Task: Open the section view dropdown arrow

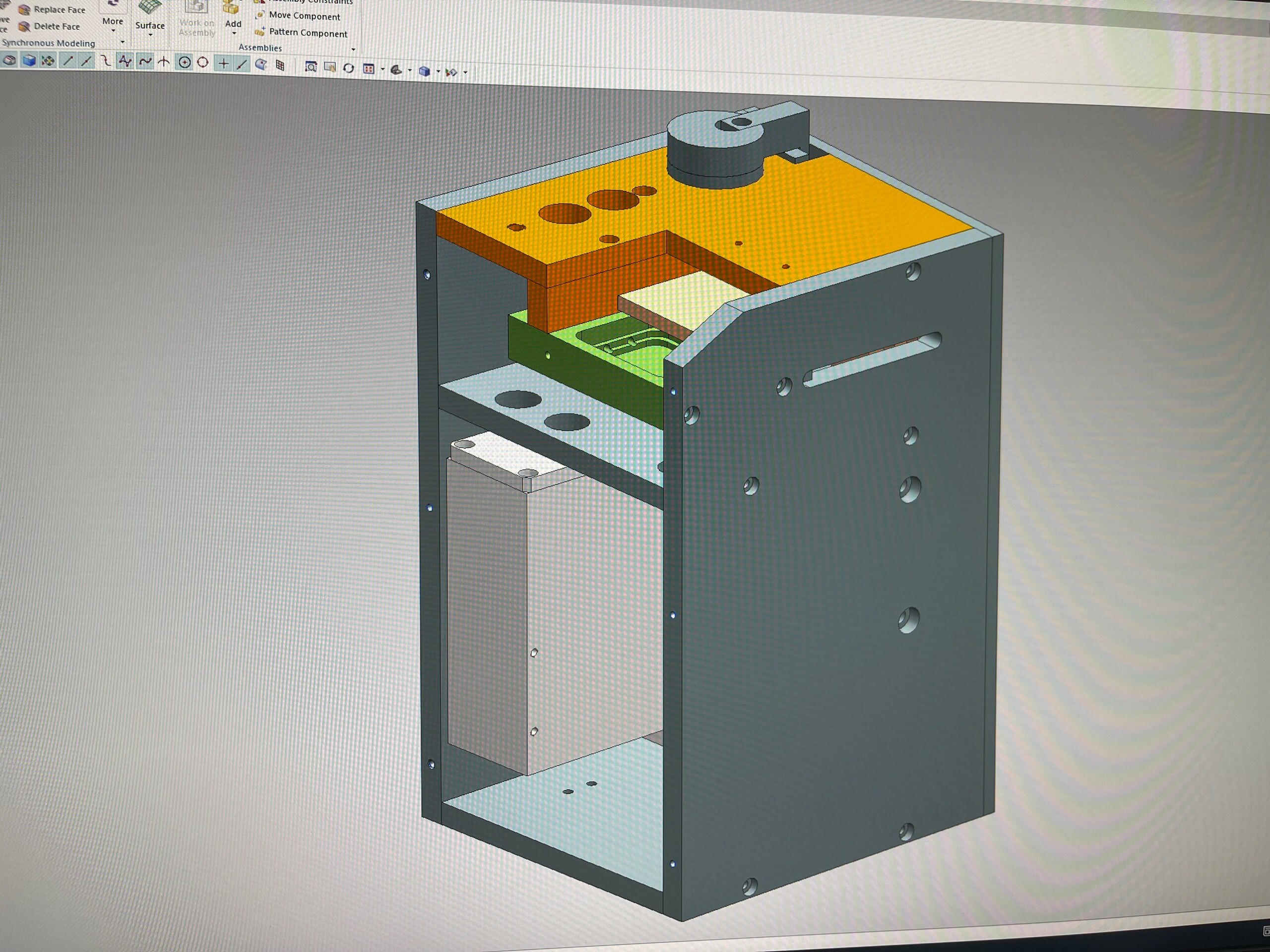Action: (x=465, y=73)
